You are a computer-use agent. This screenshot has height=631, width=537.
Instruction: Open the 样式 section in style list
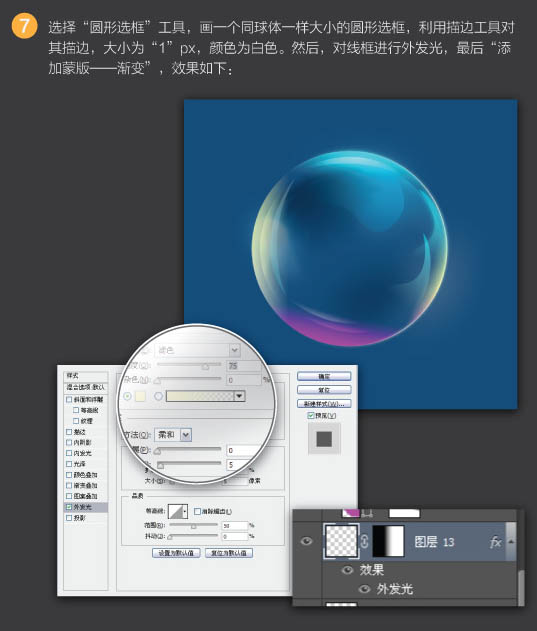coord(85,376)
